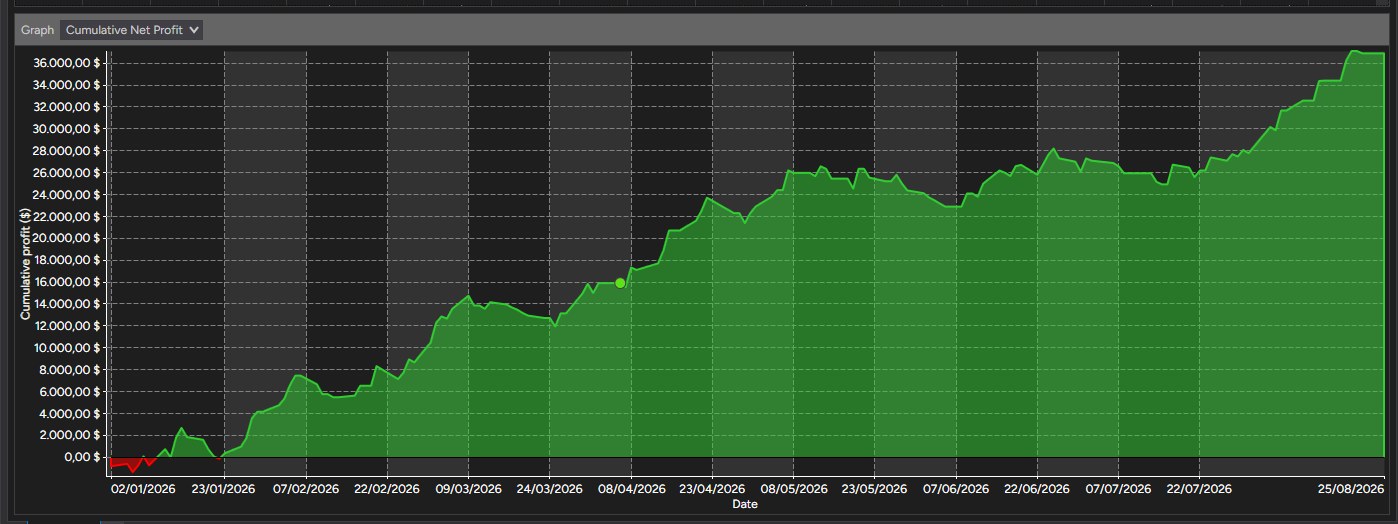Click the 0,00 $ axis value
Image resolution: width=1398 pixels, height=524 pixels.
(81, 457)
